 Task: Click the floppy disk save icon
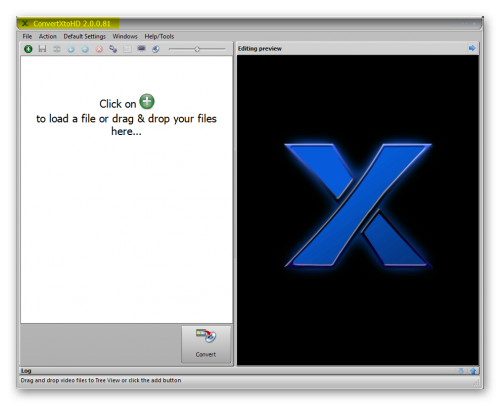pos(42,49)
